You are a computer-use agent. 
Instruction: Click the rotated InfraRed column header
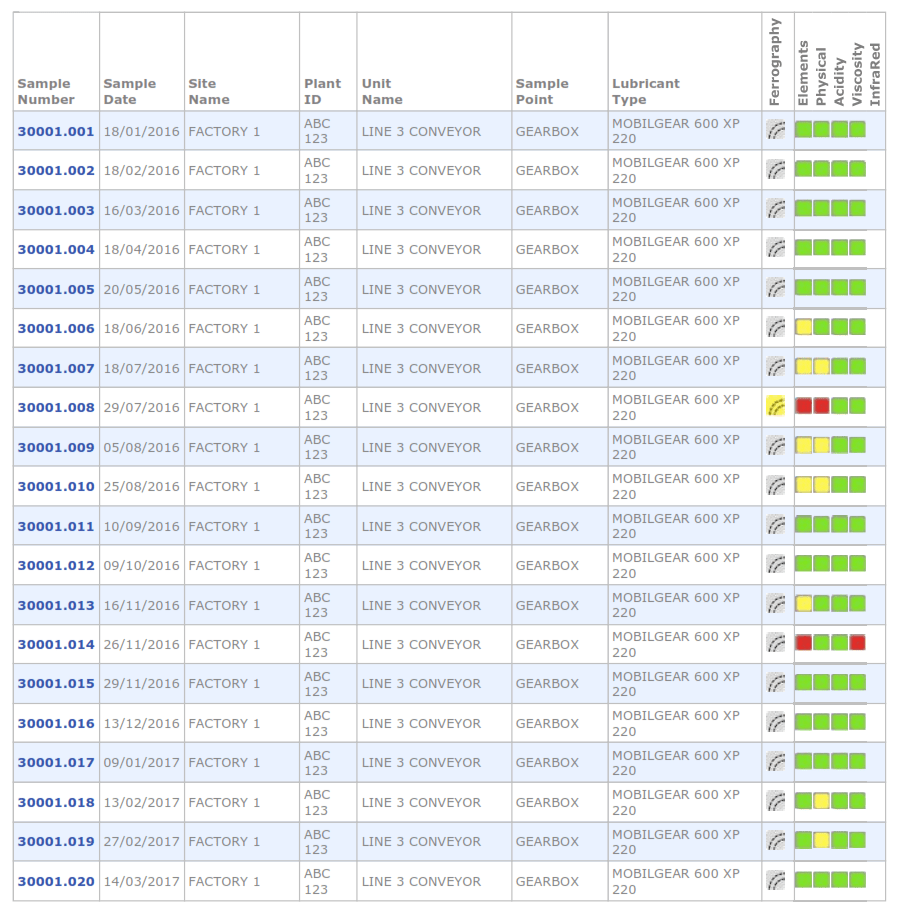(x=875, y=74)
